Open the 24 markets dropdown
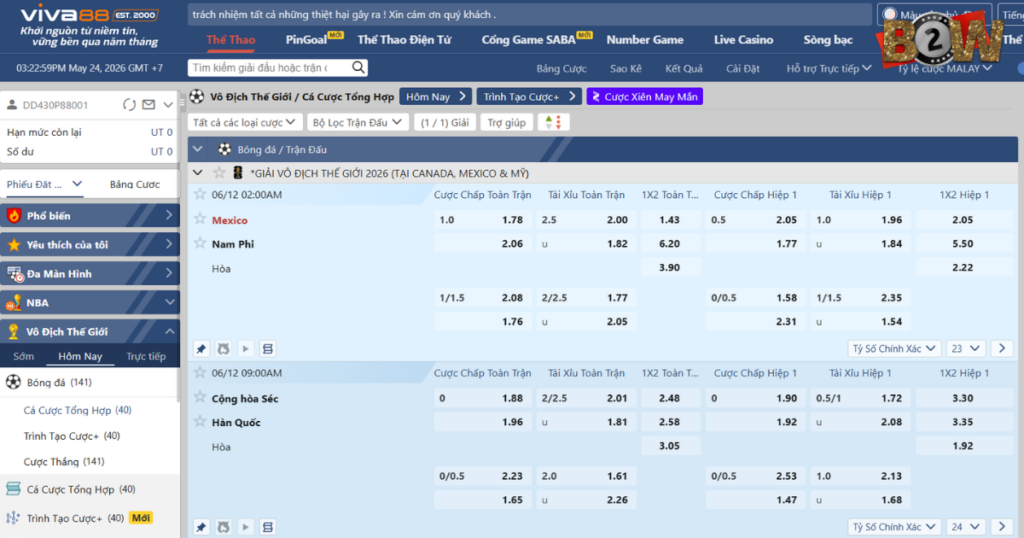 tap(965, 527)
